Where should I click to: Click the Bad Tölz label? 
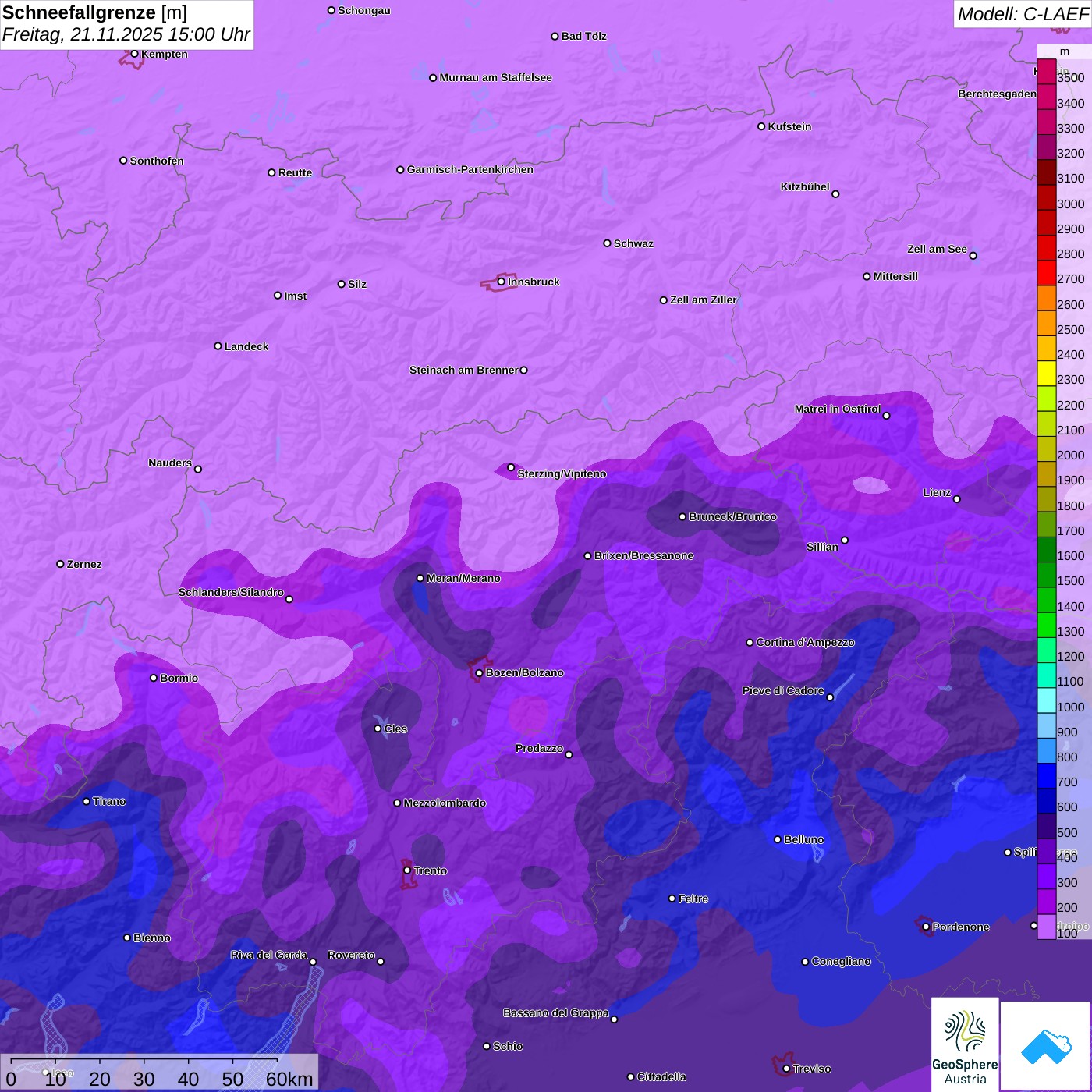point(583,36)
